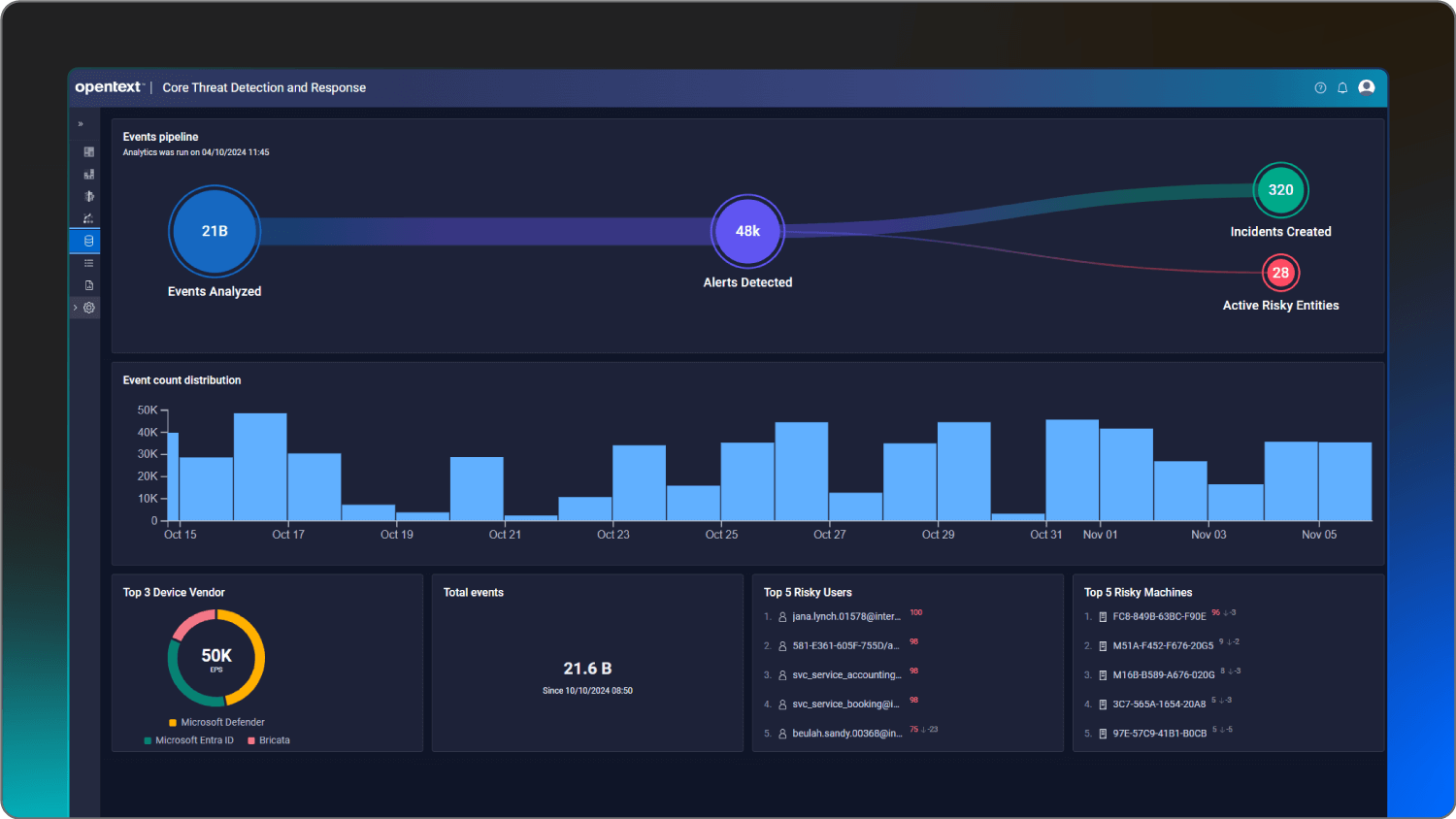Open the threat configuration sidebar icon

88,195
